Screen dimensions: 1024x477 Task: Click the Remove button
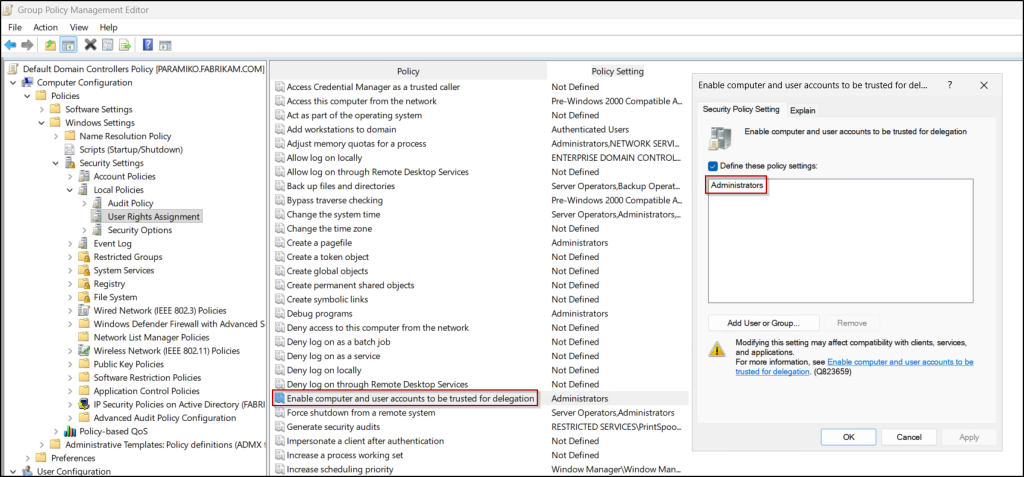pos(852,323)
